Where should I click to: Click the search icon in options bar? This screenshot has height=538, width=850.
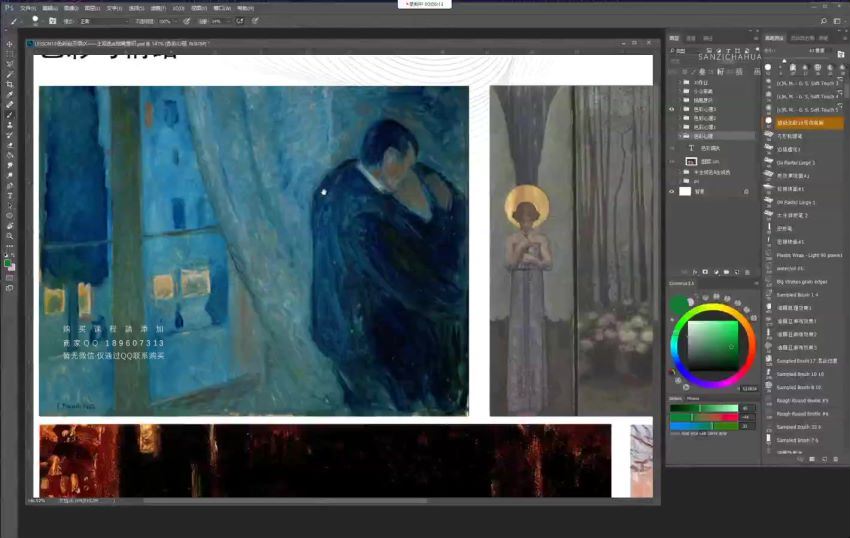click(x=823, y=21)
